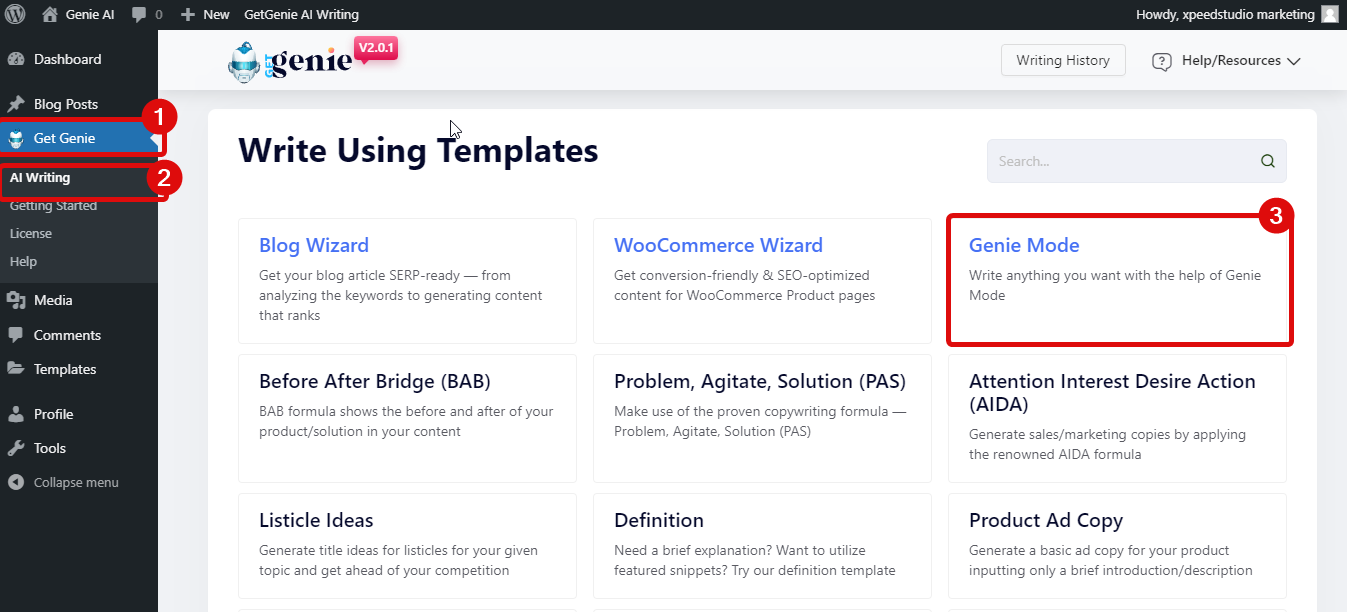Screen dimensions: 1347x612
Task: Click 'Get your blog article SERP-ready' description
Action: click(x=400, y=295)
